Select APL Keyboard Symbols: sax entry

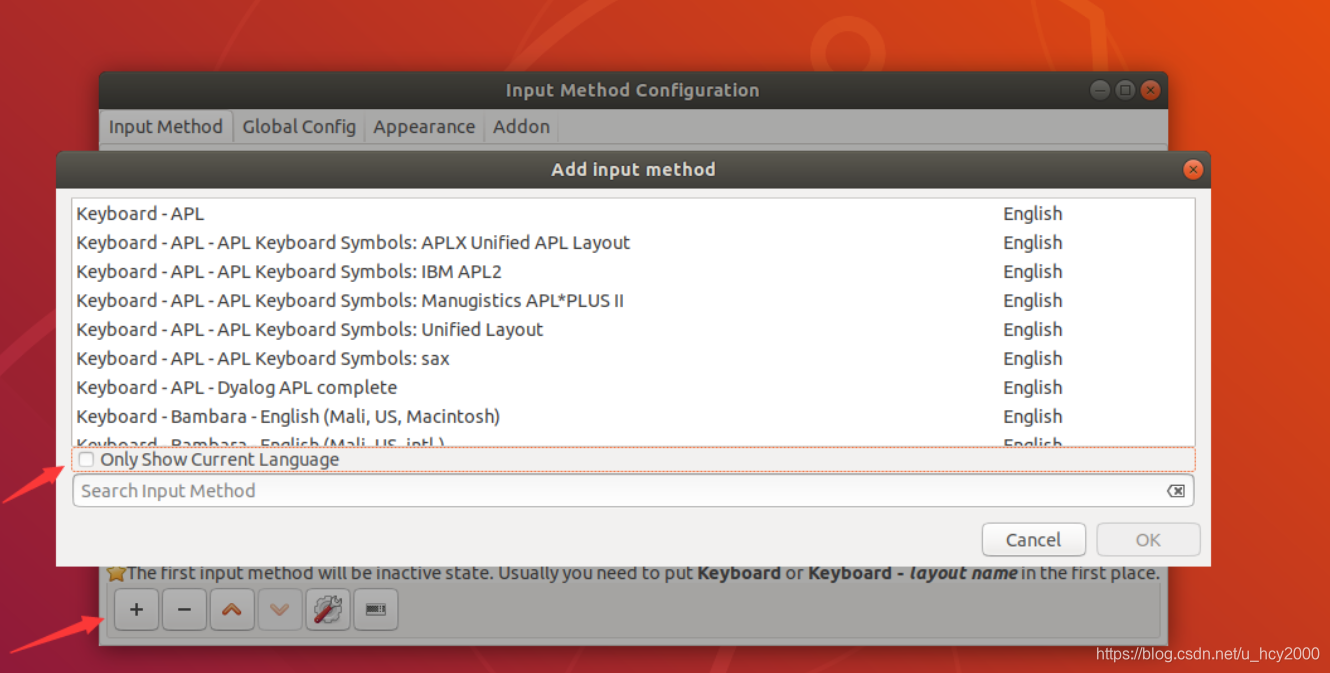(x=633, y=359)
